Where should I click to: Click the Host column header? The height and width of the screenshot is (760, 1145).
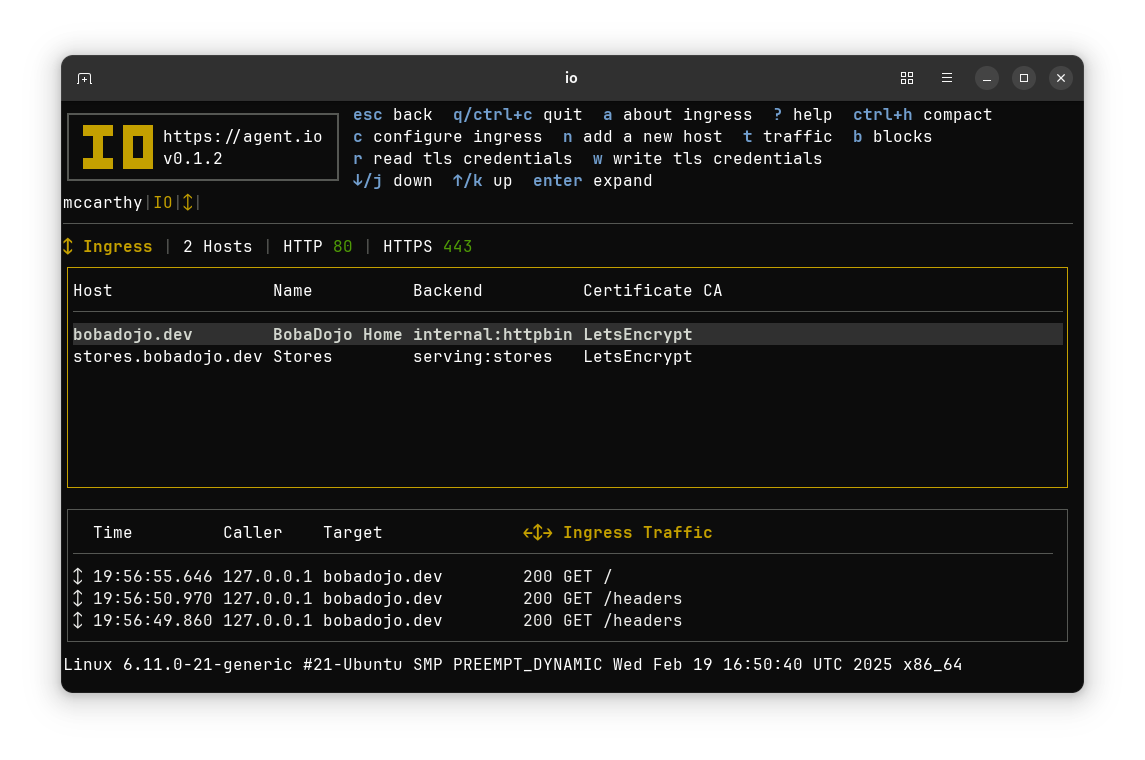coord(93,291)
